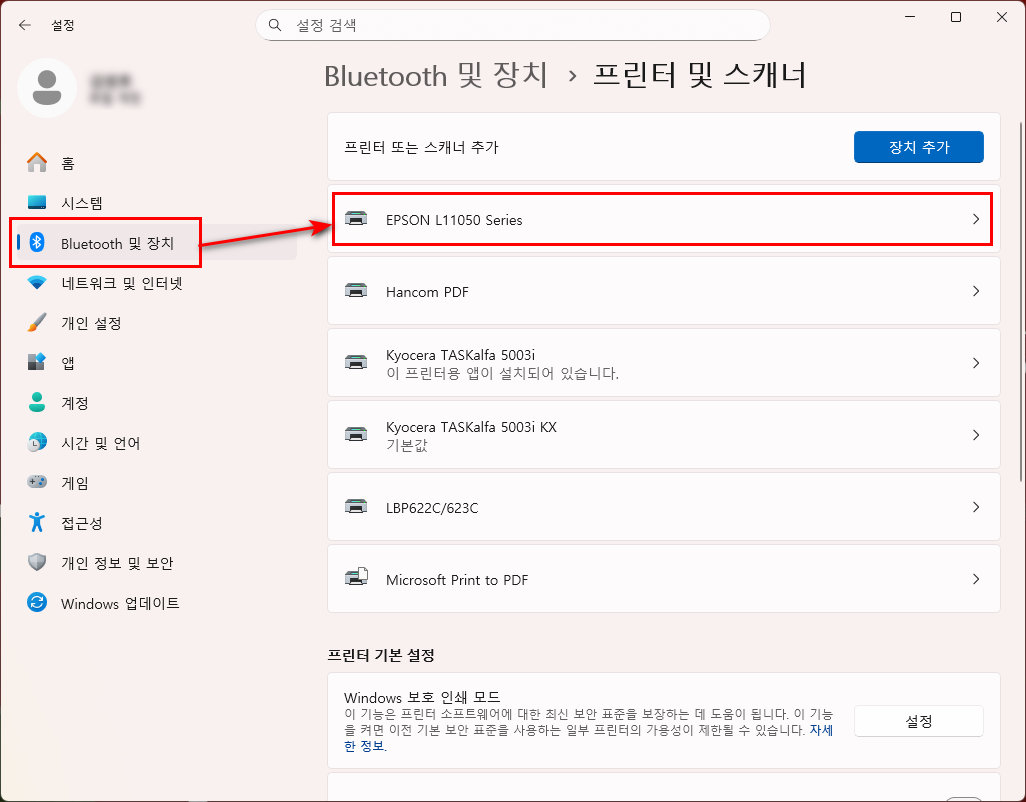Click the Accounts person icon
1026x802 pixels.
click(x=37, y=402)
